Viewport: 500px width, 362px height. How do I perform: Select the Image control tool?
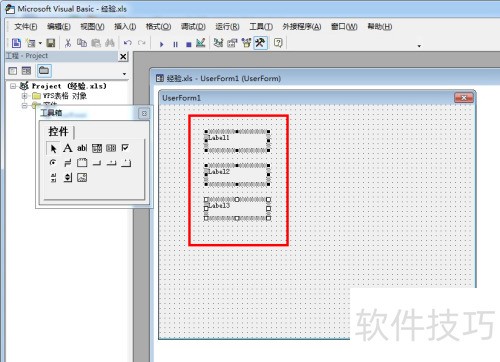coord(82,177)
